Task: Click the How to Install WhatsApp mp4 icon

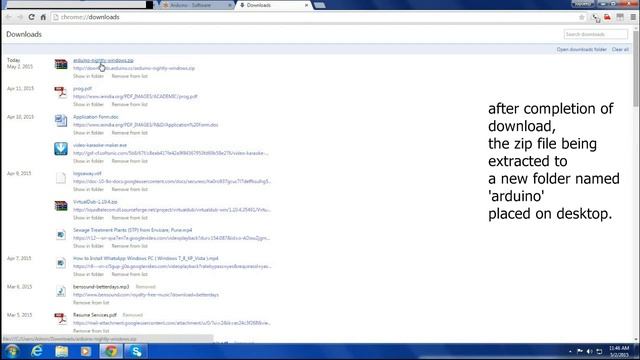Action: 61,262
